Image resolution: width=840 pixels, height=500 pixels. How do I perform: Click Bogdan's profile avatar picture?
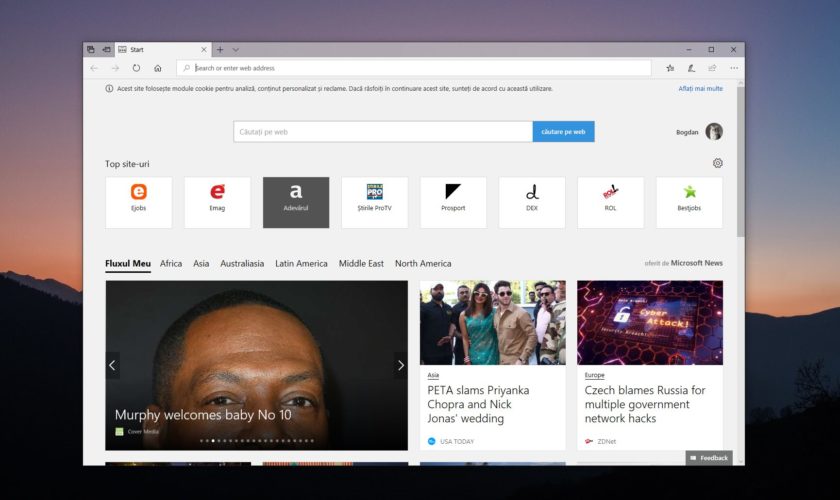[x=714, y=132]
